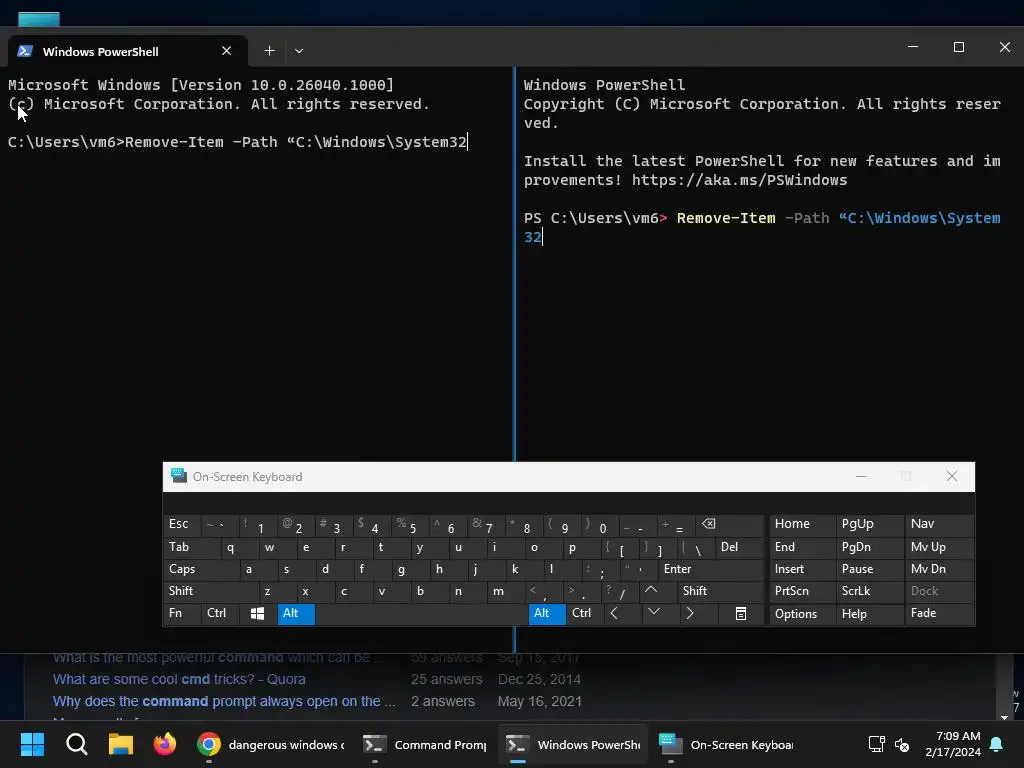Click the number 5 key

(409, 524)
